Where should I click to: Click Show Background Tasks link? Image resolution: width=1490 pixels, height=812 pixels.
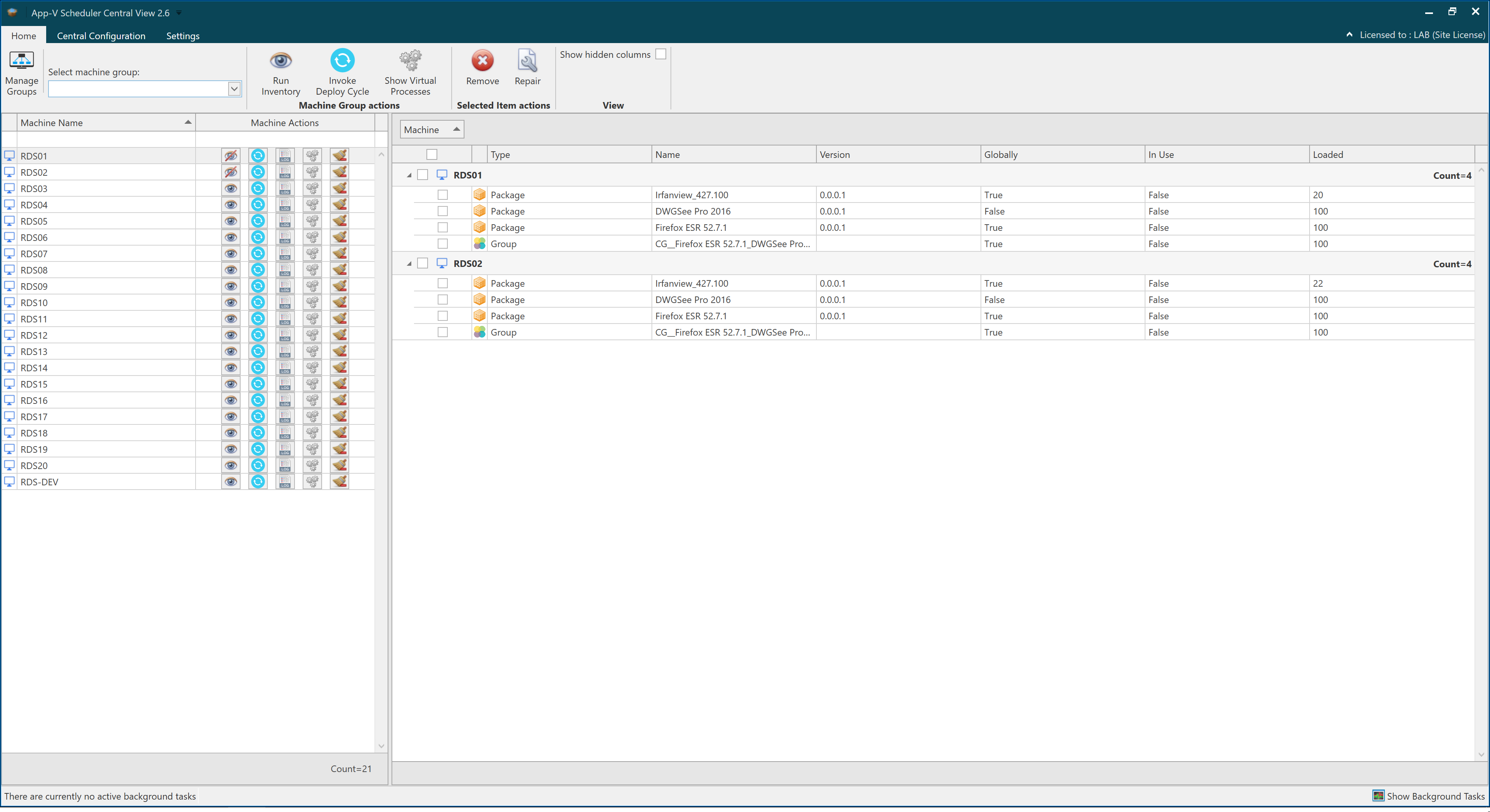(1435, 796)
